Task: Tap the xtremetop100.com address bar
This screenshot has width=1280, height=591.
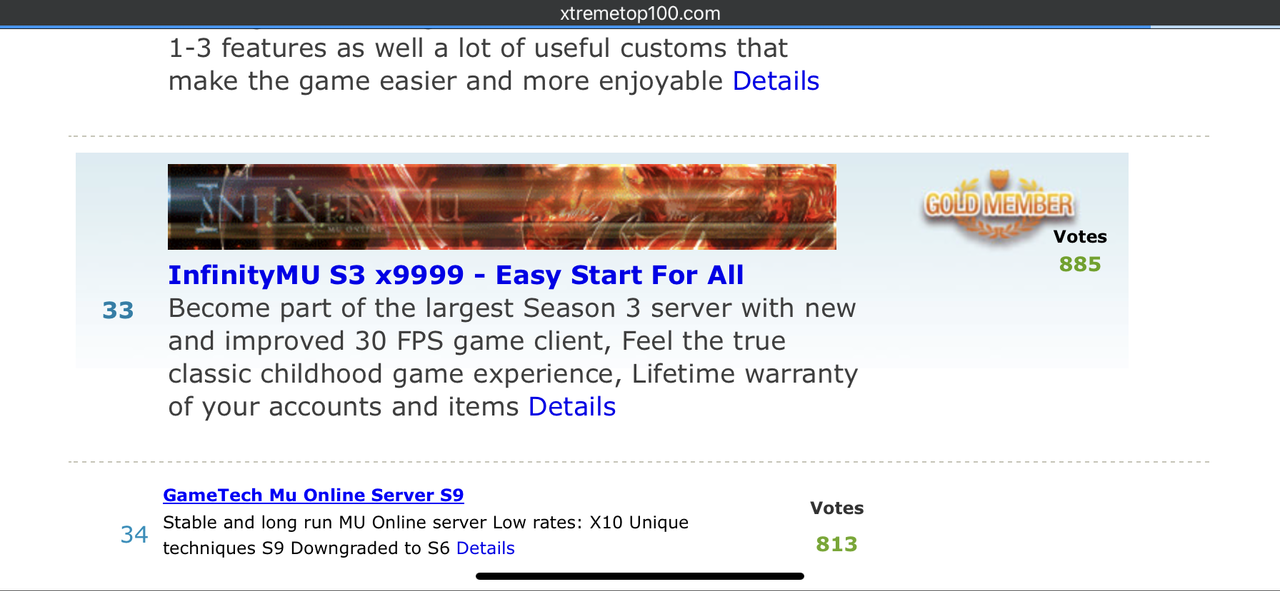Action: 640,13
